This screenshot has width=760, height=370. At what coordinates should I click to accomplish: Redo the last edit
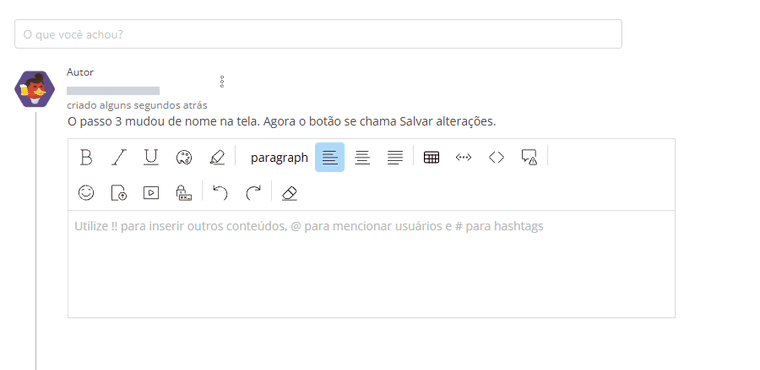253,193
